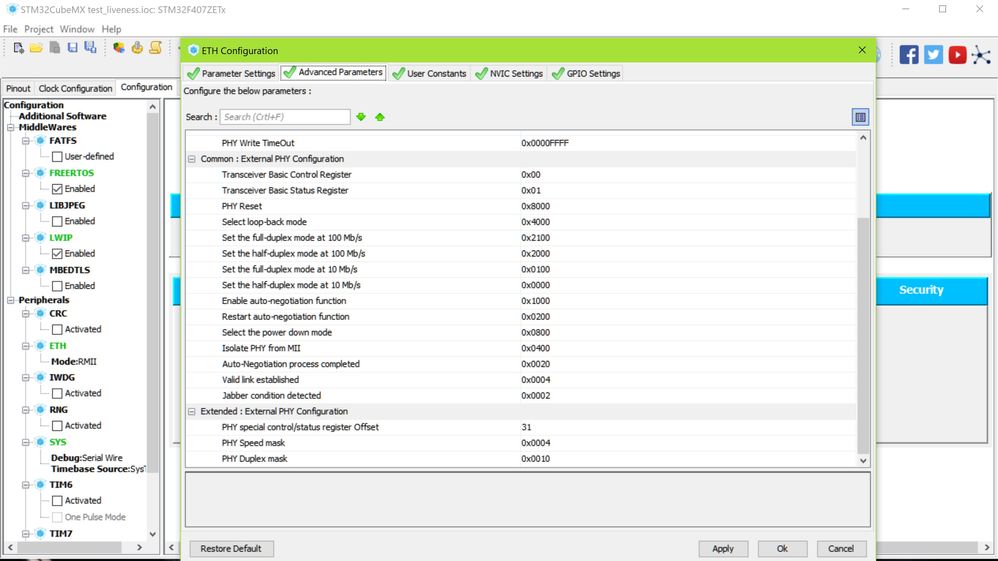998x561 pixels.
Task: Open the User Constants tab
Action: coord(430,74)
